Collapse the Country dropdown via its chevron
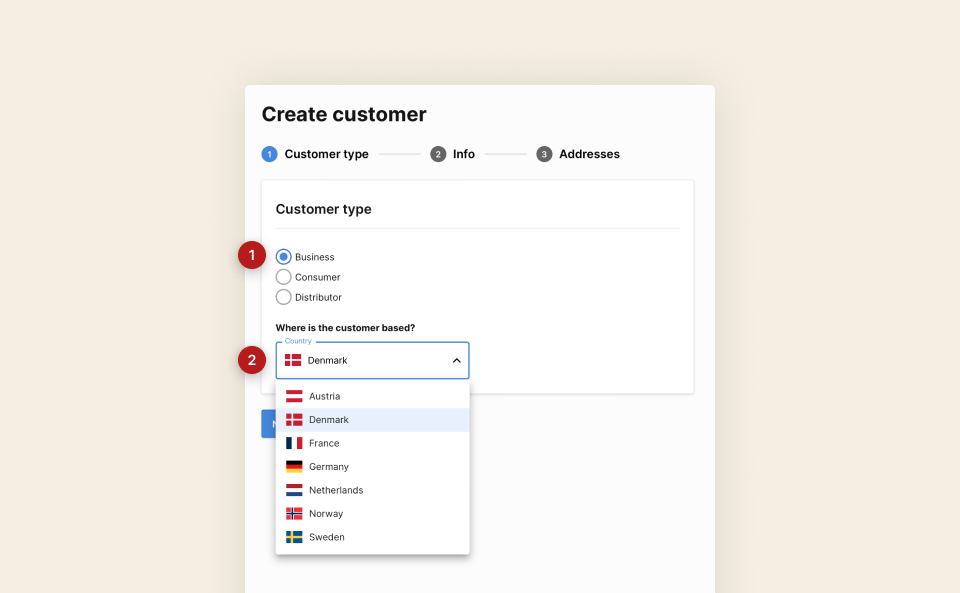Screen dimensions: 960x593 pos(456,360)
